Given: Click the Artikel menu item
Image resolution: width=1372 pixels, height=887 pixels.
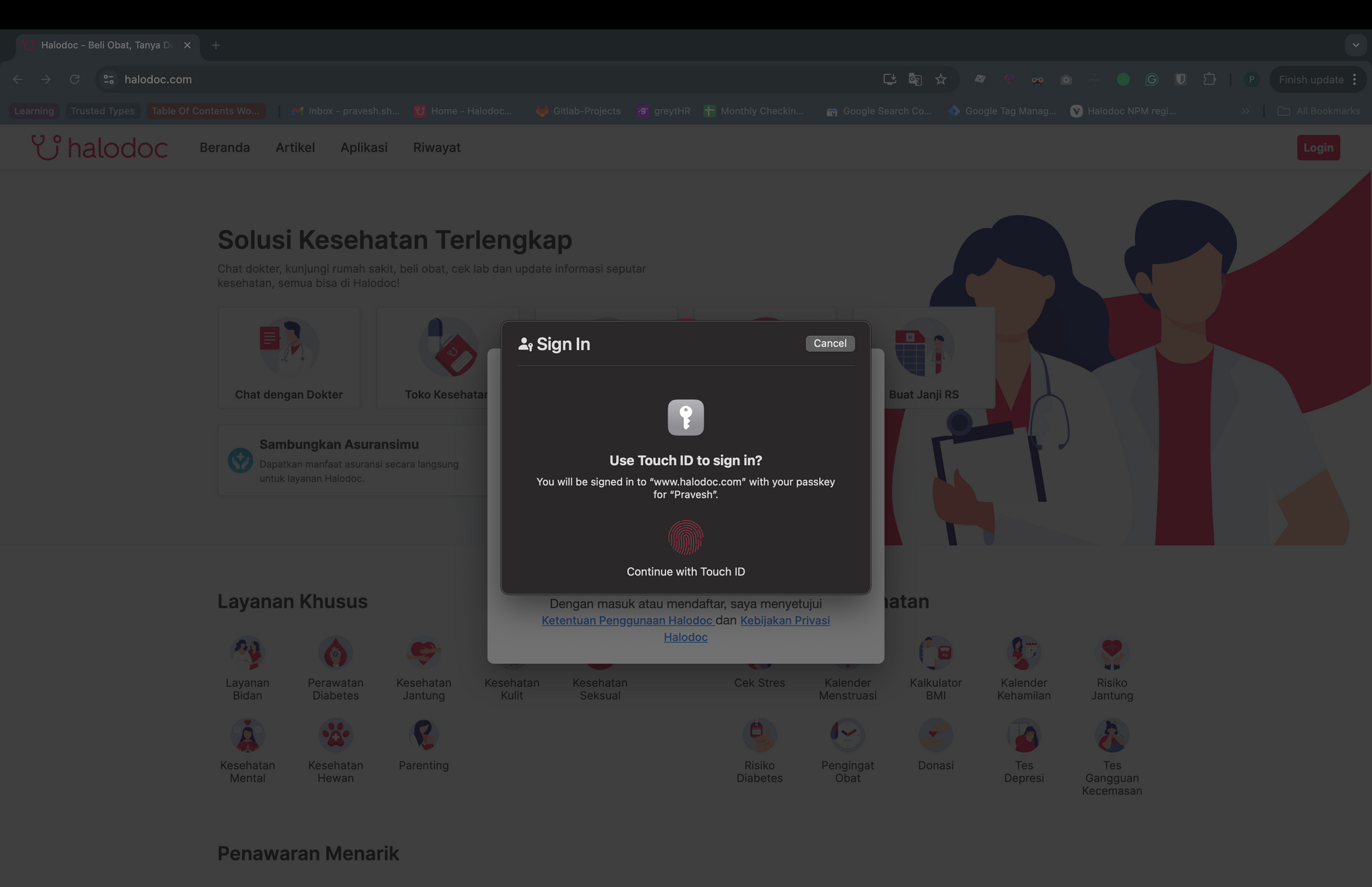Looking at the screenshot, I should pos(295,147).
